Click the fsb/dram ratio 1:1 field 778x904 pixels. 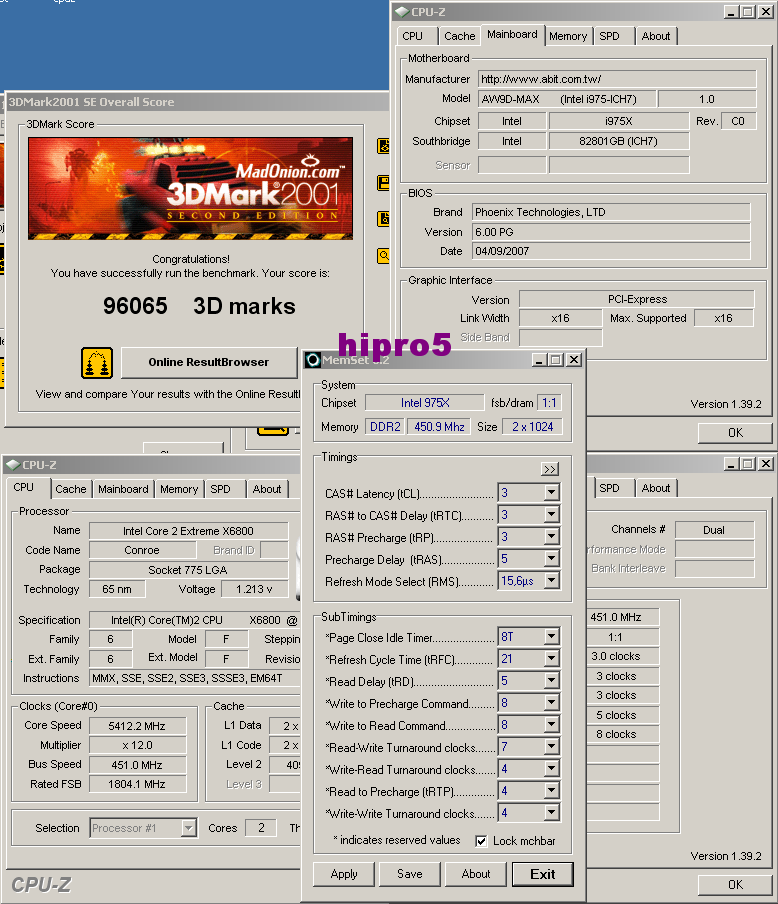click(x=549, y=403)
